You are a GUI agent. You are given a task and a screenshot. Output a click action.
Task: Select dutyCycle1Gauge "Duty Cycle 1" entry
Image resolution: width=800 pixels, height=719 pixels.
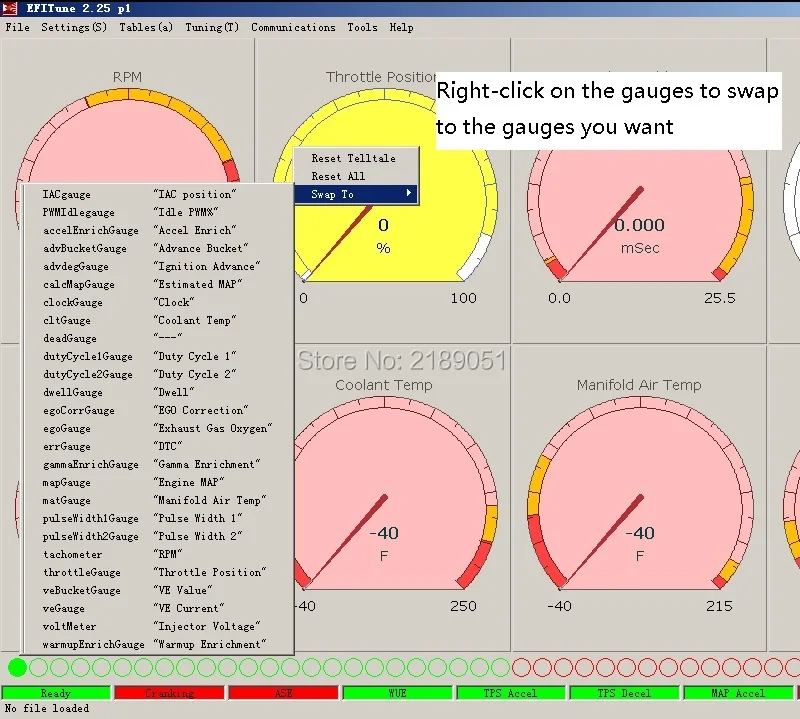(157, 356)
